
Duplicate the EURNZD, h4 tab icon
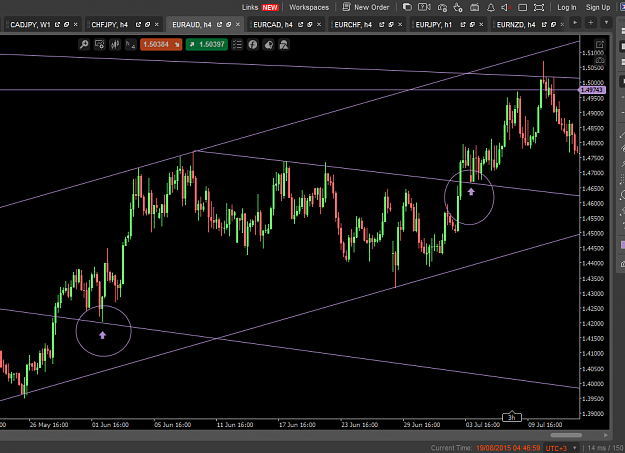tap(553, 25)
